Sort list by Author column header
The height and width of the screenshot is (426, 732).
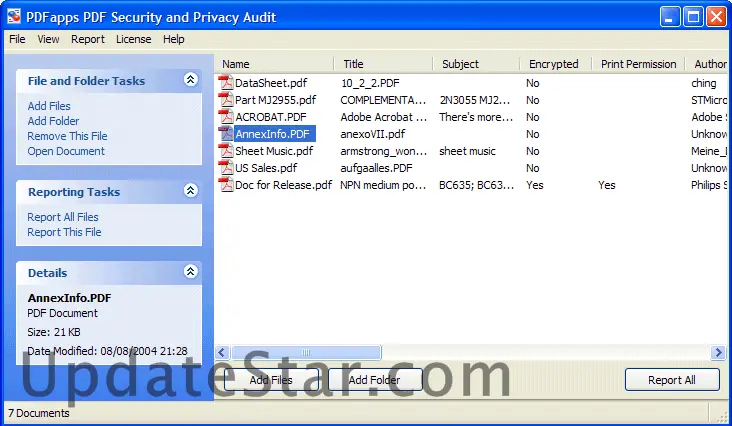pyautogui.click(x=706, y=64)
